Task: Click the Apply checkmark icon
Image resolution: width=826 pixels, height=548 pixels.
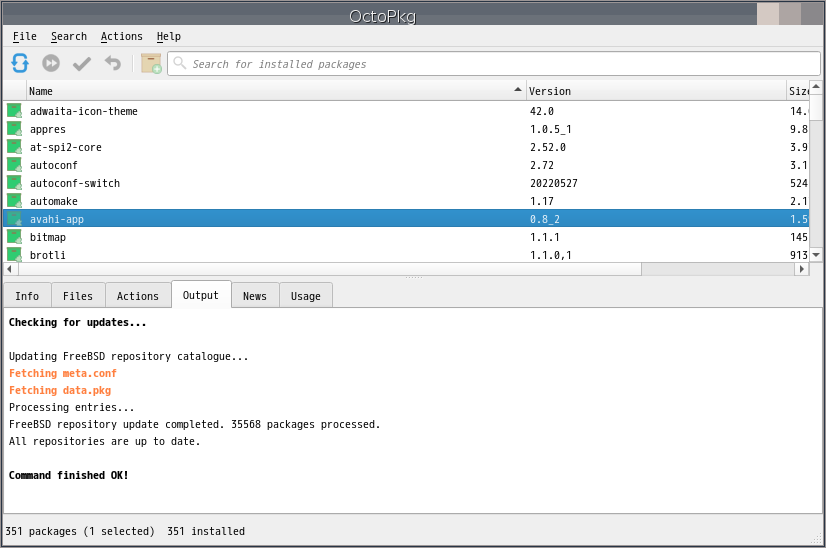Action: coord(82,64)
